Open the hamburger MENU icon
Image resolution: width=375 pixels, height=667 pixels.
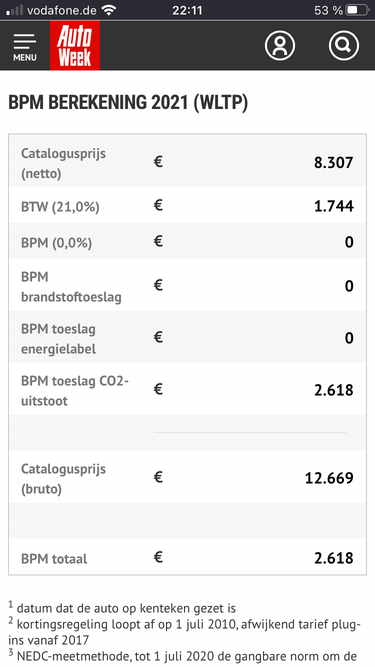point(25,46)
